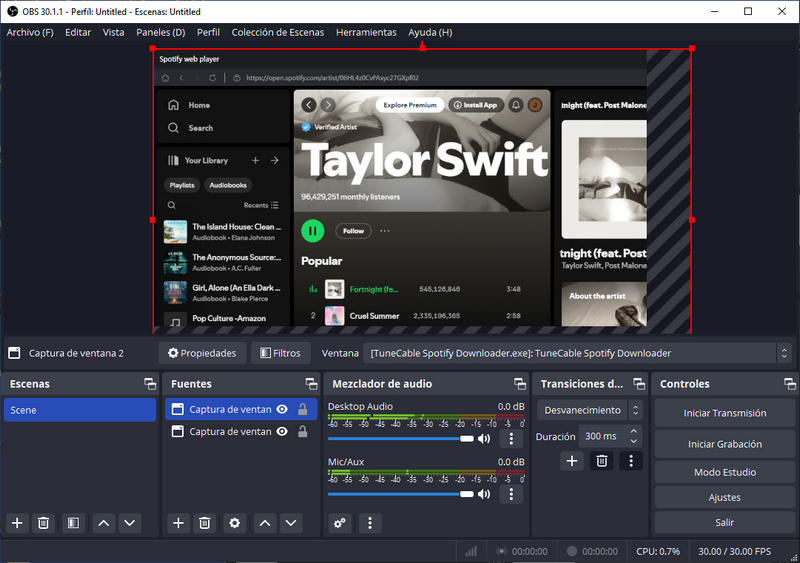This screenshot has width=800, height=563.
Task: Undock the Controles panel
Action: click(790, 384)
